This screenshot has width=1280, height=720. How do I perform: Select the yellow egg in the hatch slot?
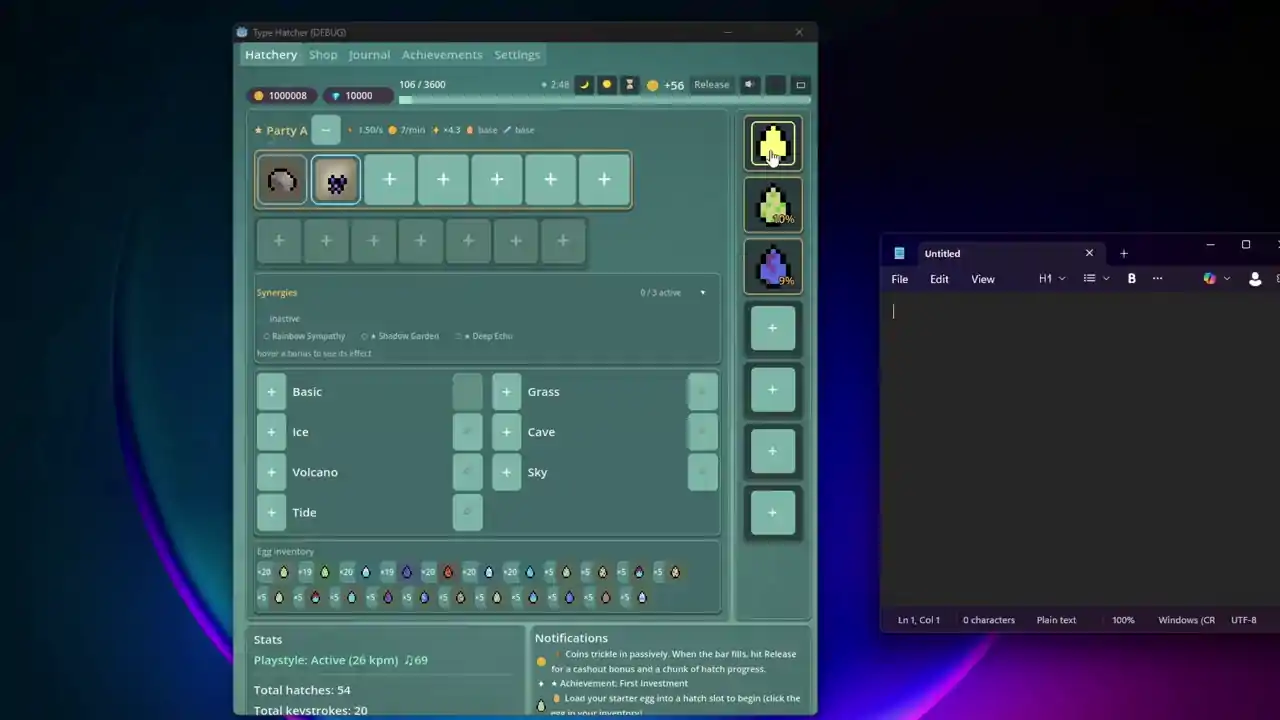[x=772, y=144]
